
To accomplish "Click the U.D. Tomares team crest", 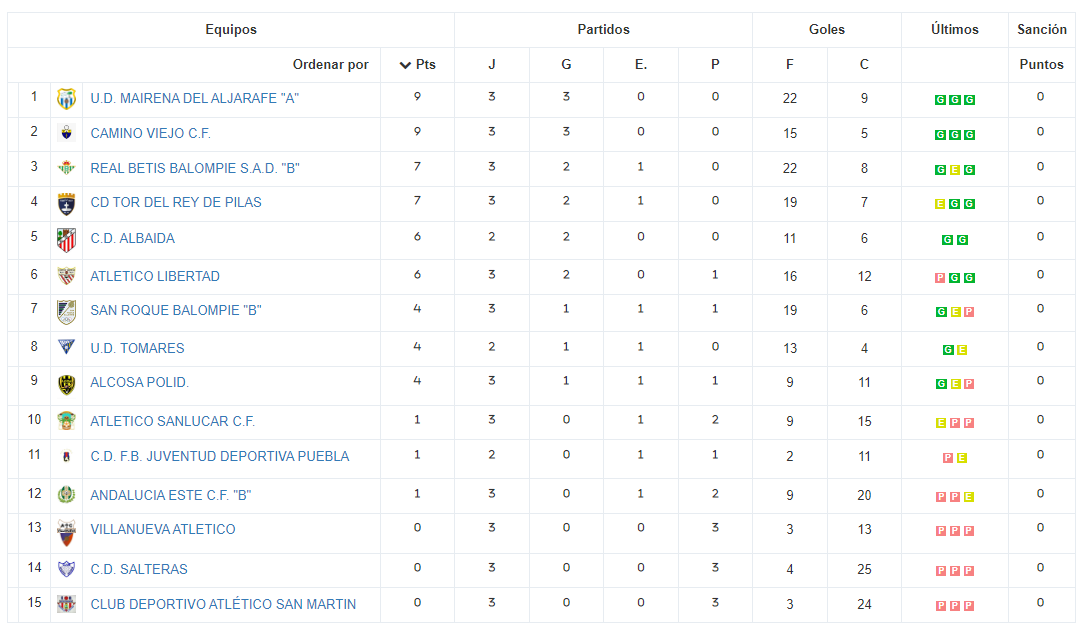I will coord(67,347).
